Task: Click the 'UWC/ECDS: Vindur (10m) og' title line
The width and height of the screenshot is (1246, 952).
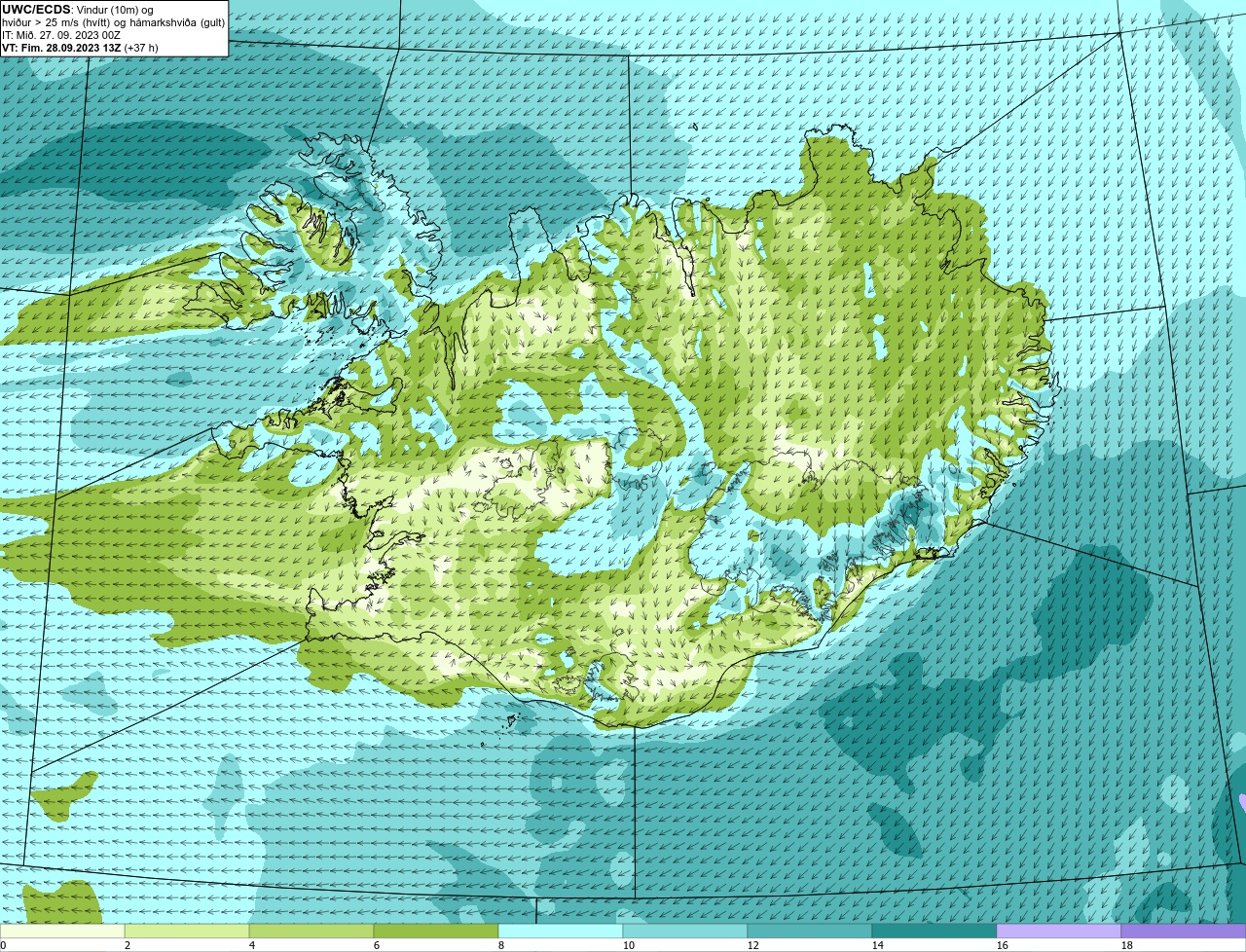Action: [x=78, y=10]
